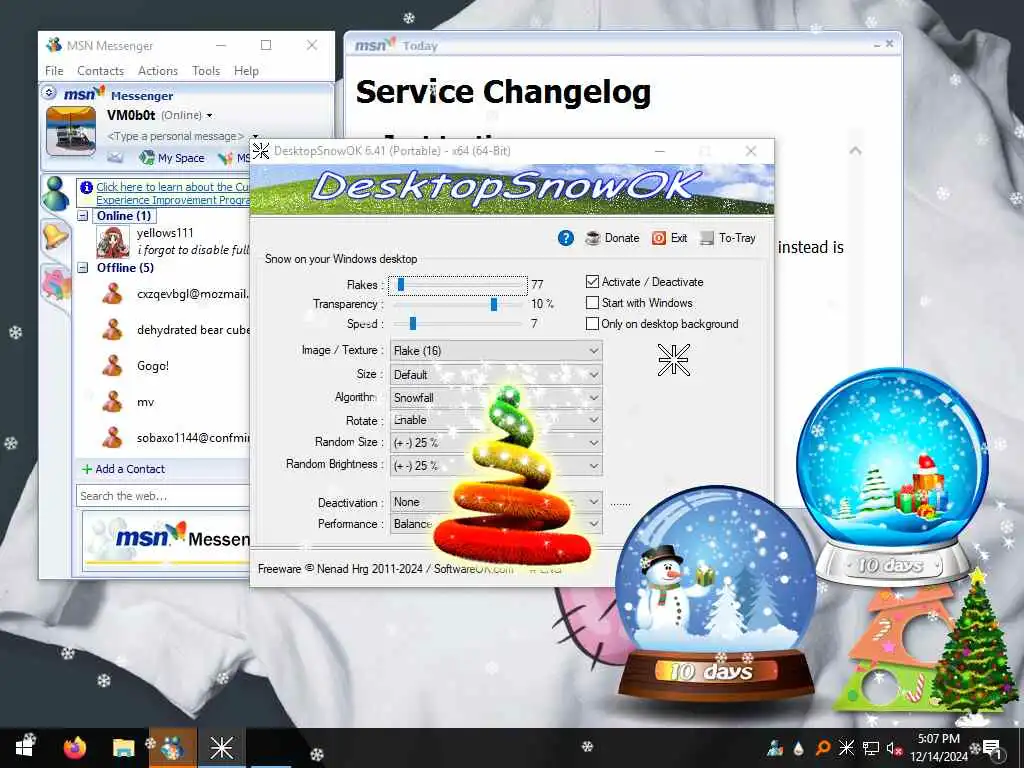Open the Random Size dropdown
1024x768 pixels.
pyautogui.click(x=496, y=443)
